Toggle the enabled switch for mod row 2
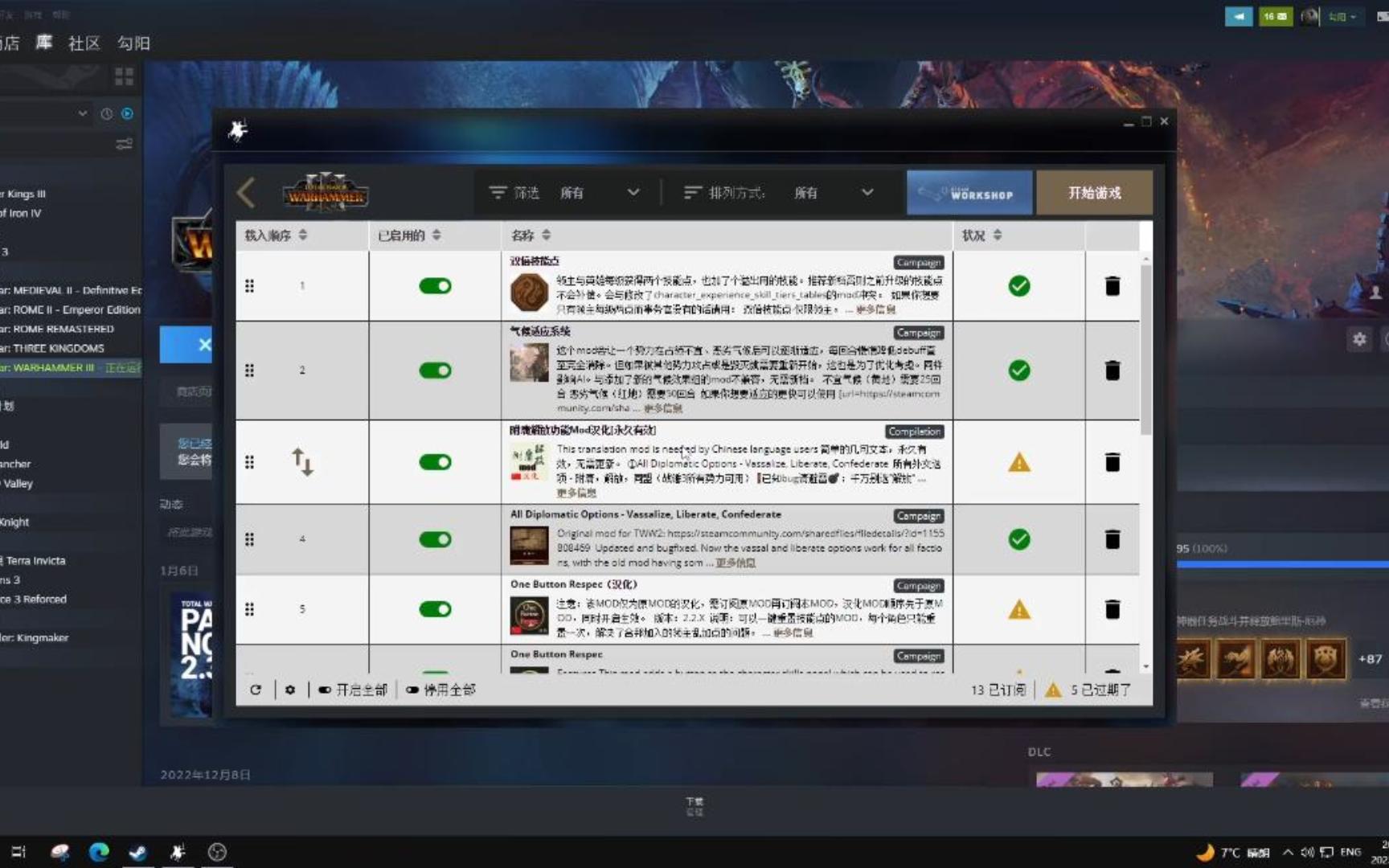1389x868 pixels. [435, 371]
